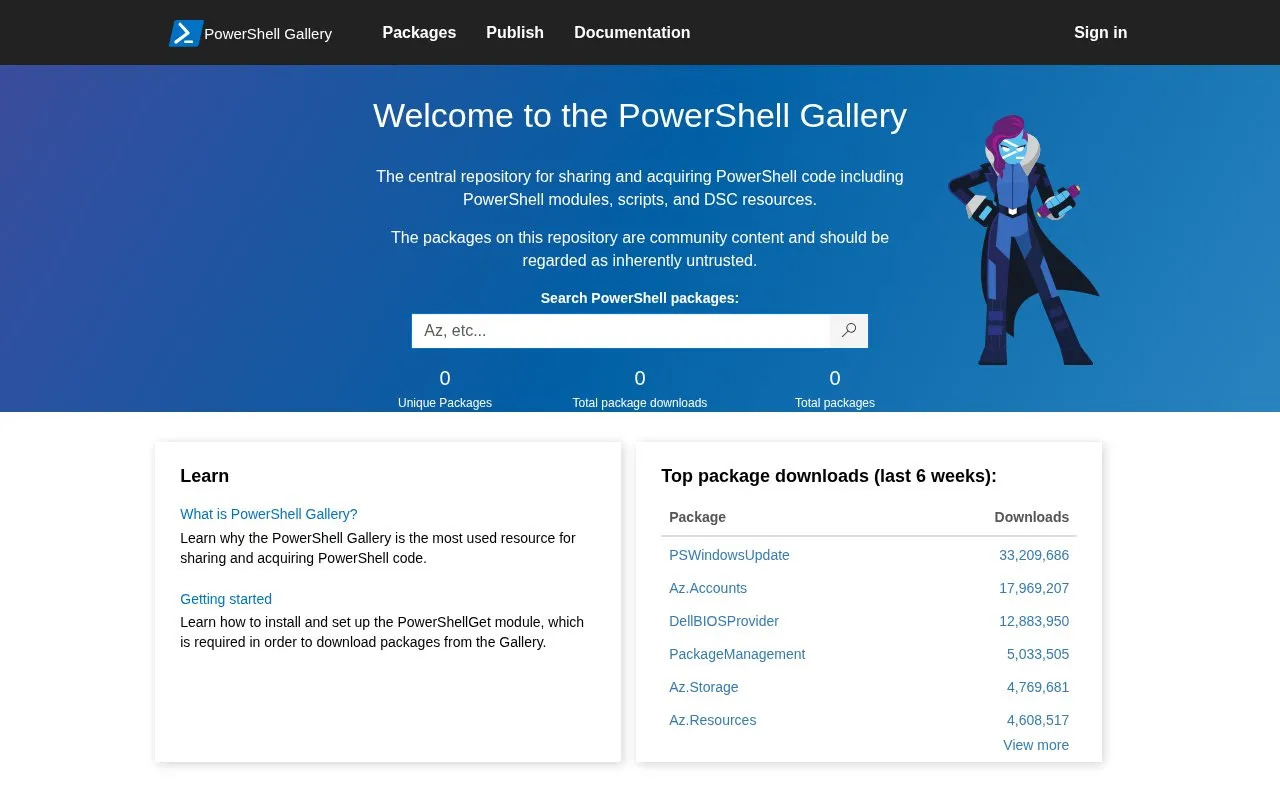Click the magnifying glass search icon
Viewport: 1280px width, 800px height.
click(x=849, y=331)
